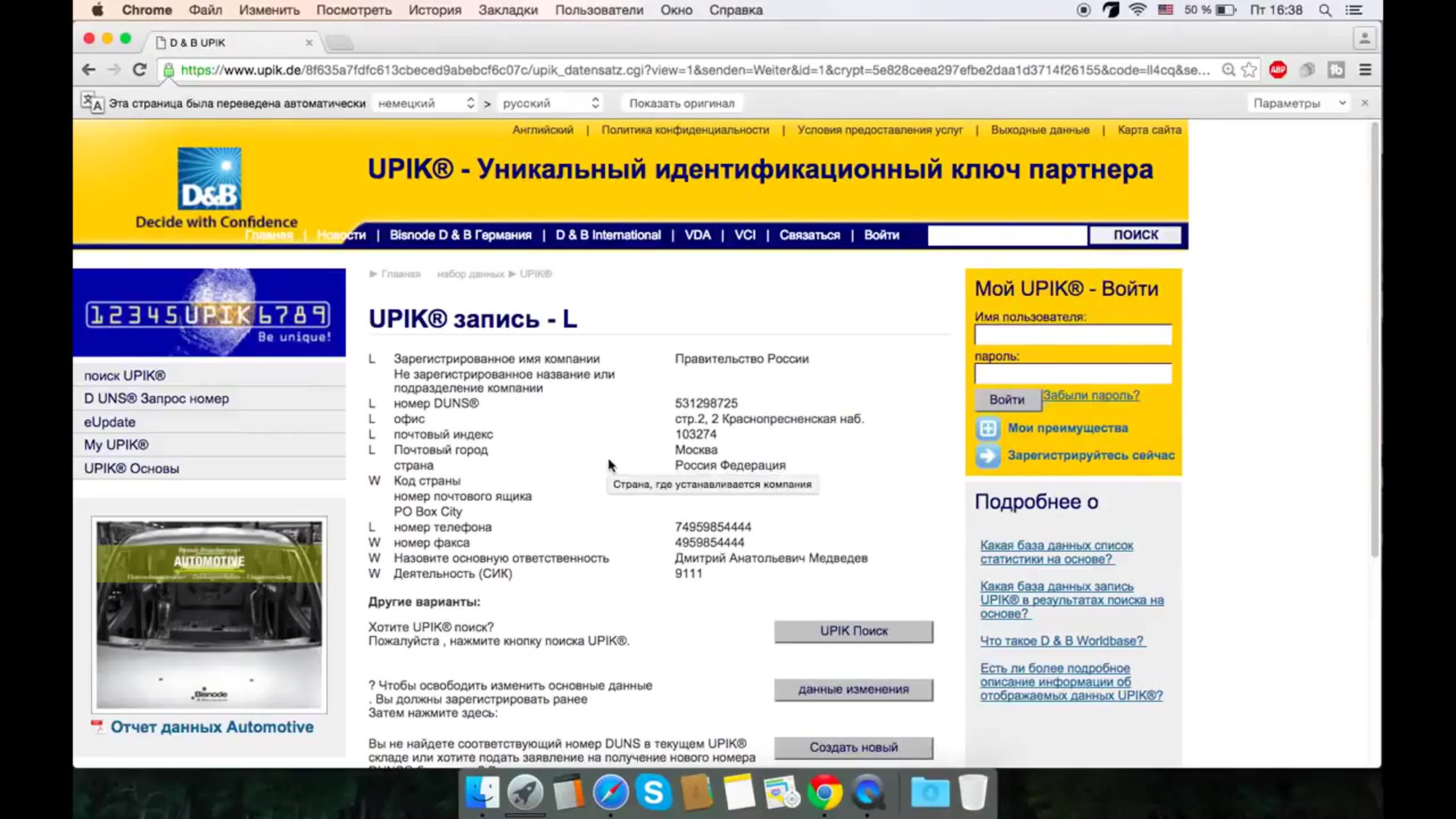The height and width of the screenshot is (819, 1456).
Task: Click the My UPIK® icon in sidebar
Action: click(116, 444)
